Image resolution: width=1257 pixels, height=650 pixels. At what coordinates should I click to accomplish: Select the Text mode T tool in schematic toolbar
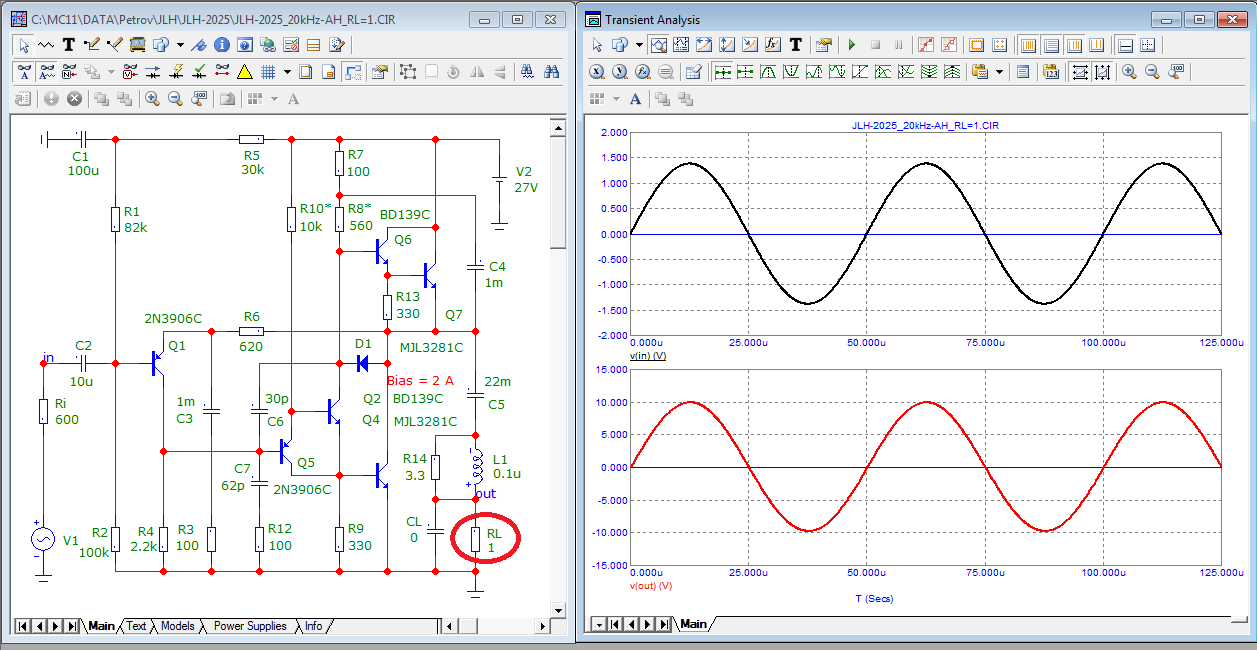[x=69, y=45]
